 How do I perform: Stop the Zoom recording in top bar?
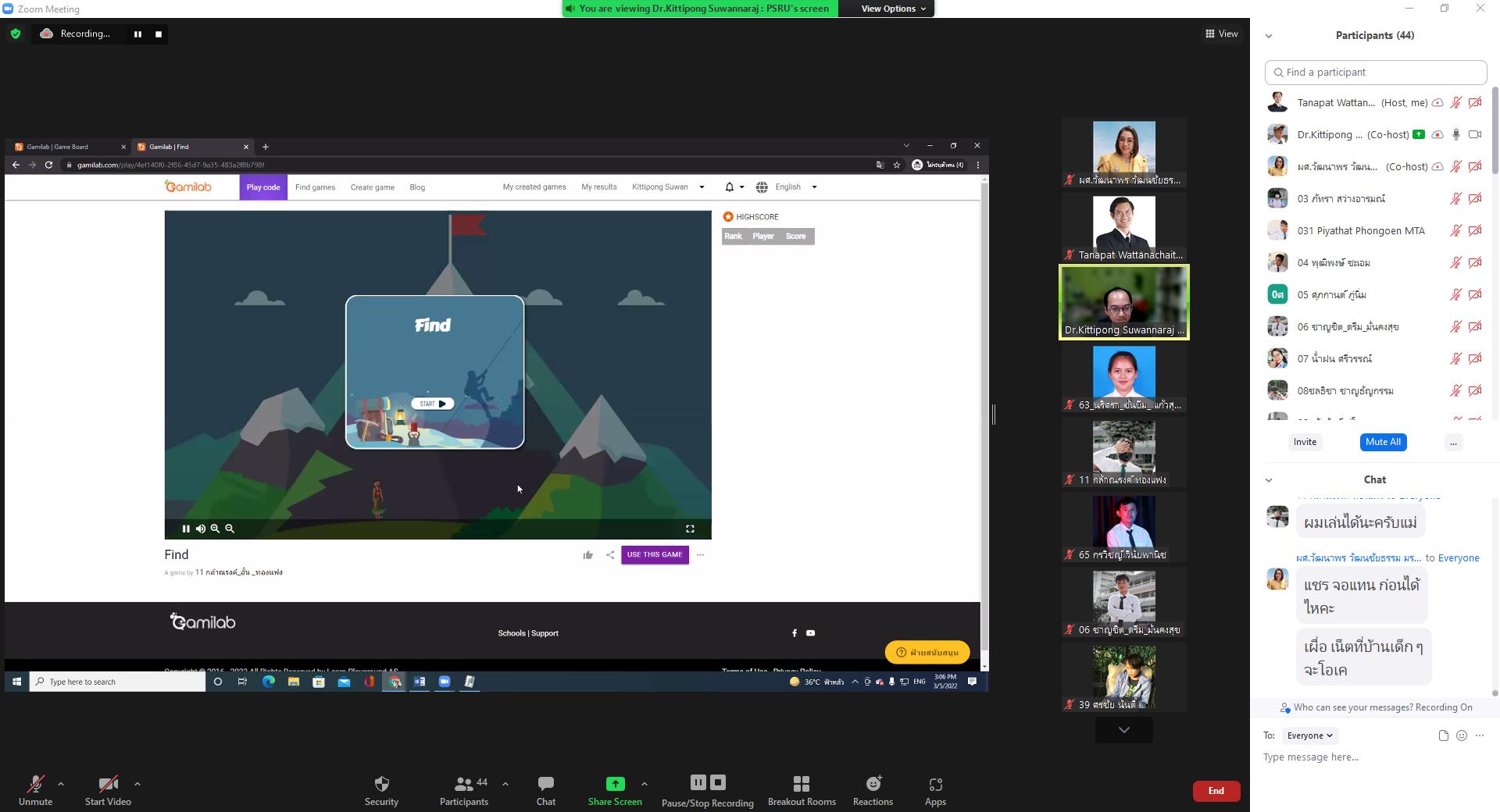[159, 34]
